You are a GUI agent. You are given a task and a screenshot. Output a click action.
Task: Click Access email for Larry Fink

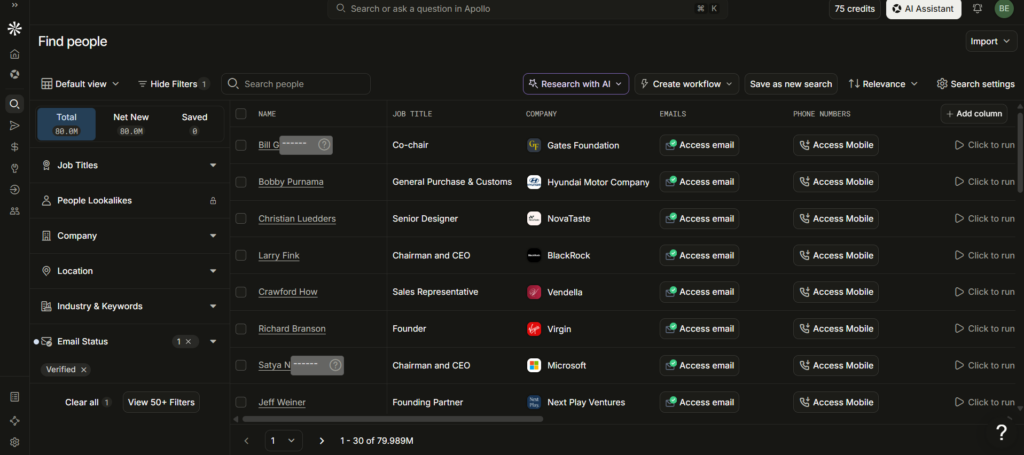tap(699, 255)
